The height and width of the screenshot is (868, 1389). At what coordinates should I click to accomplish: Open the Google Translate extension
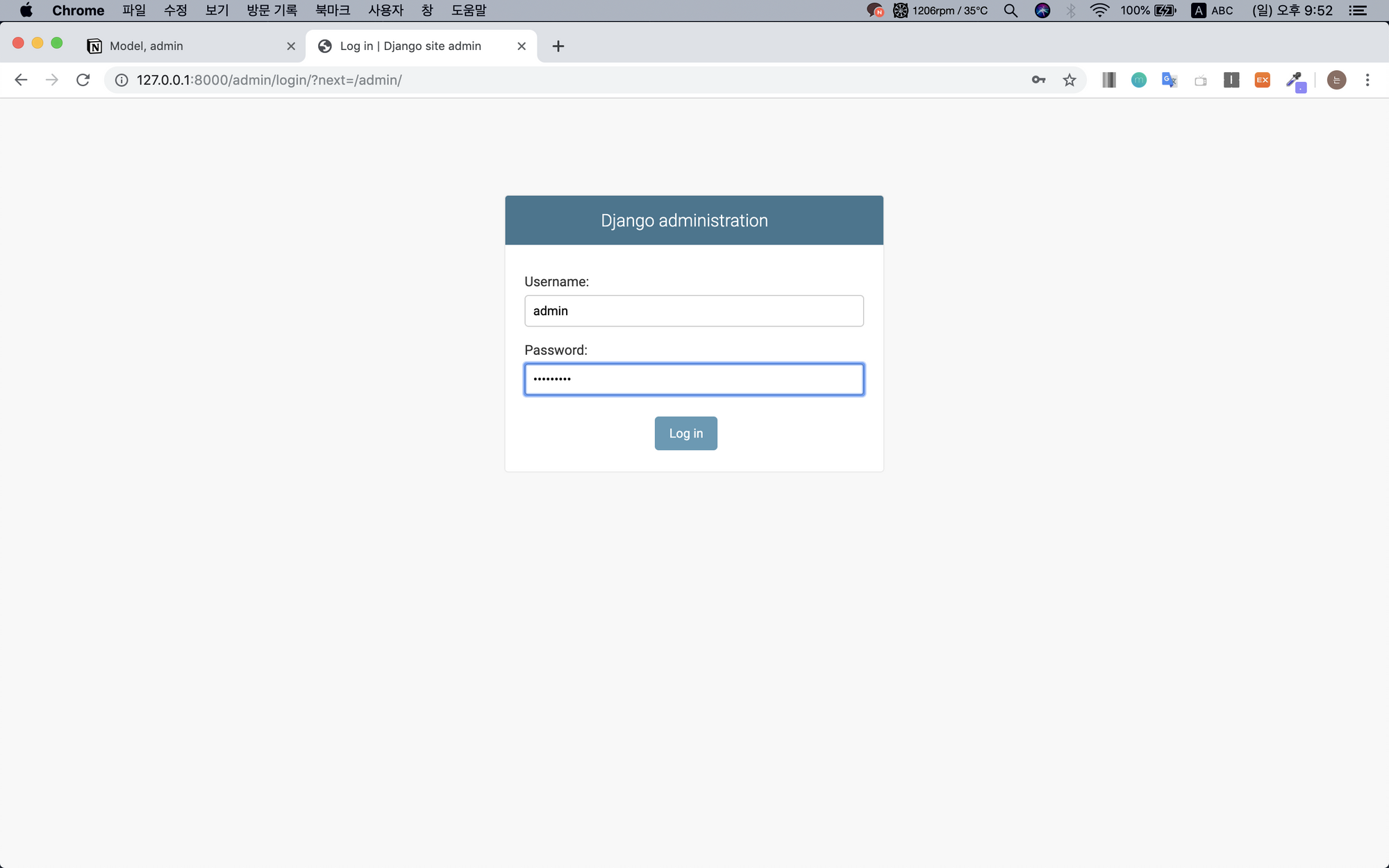tap(1170, 80)
